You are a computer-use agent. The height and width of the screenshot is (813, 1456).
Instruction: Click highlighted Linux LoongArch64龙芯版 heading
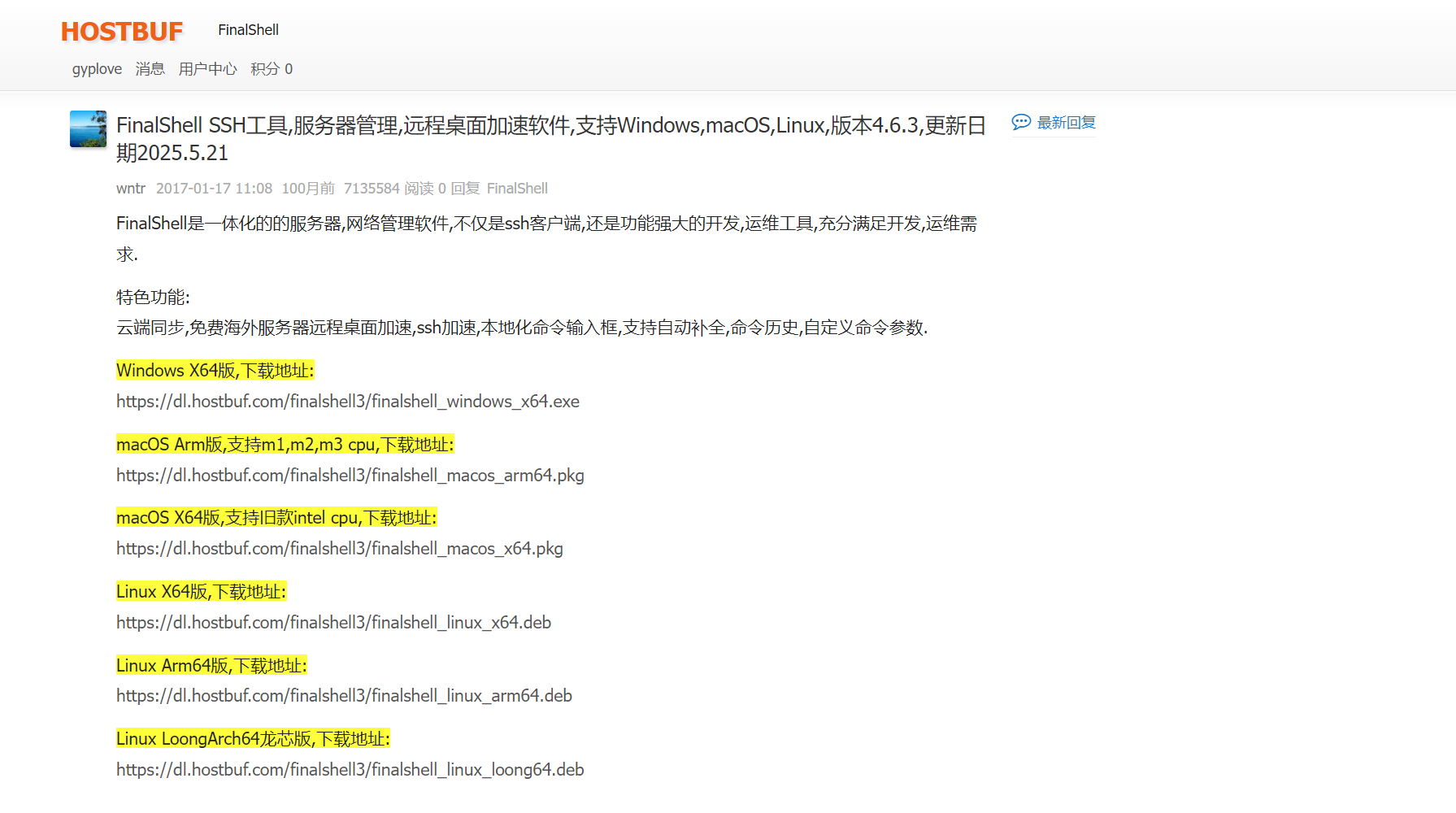[x=254, y=739]
